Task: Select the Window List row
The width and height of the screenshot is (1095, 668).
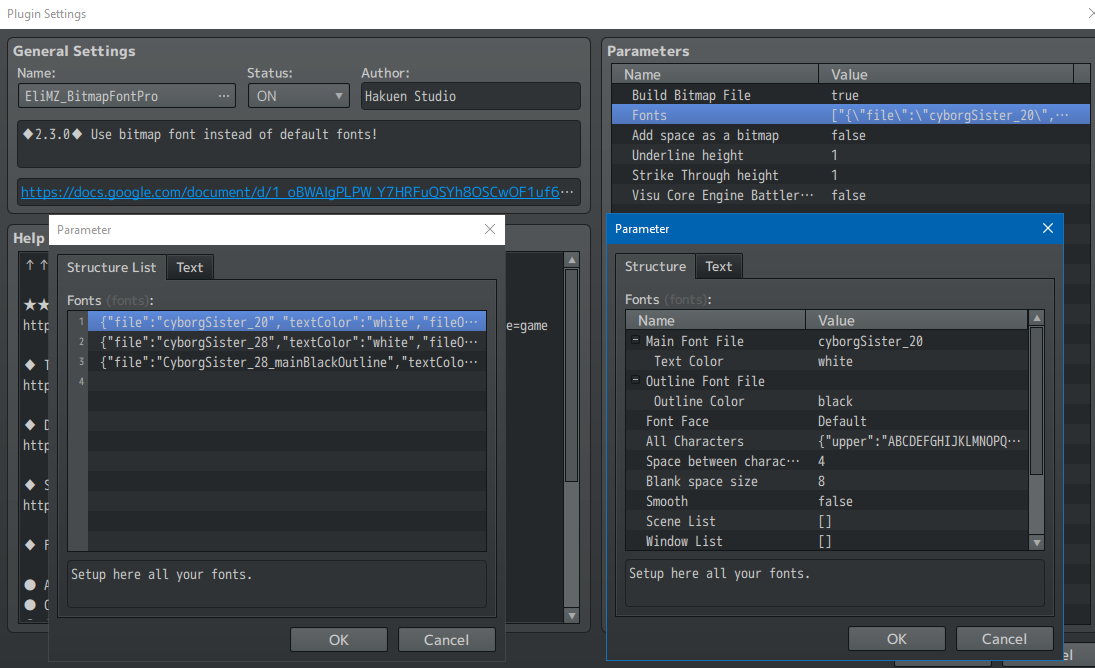Action: 827,541
